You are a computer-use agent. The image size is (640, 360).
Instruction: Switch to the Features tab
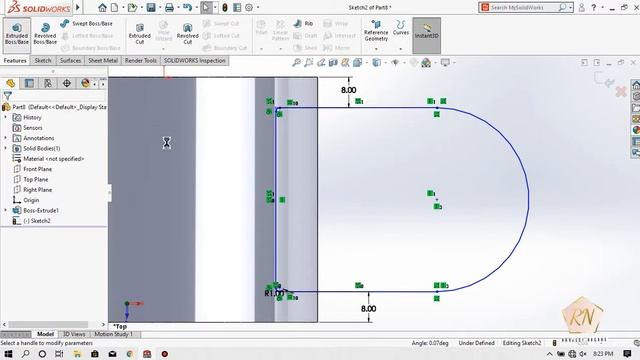click(15, 60)
